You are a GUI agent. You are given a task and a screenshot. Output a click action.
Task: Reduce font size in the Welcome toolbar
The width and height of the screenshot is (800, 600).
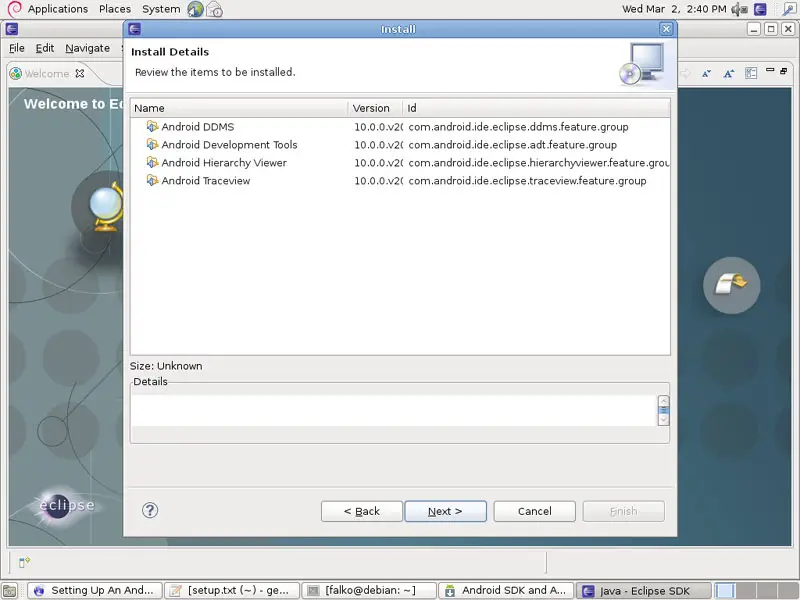point(706,73)
